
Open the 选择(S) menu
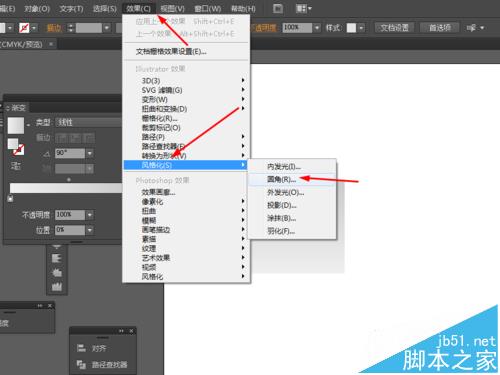[x=105, y=8]
